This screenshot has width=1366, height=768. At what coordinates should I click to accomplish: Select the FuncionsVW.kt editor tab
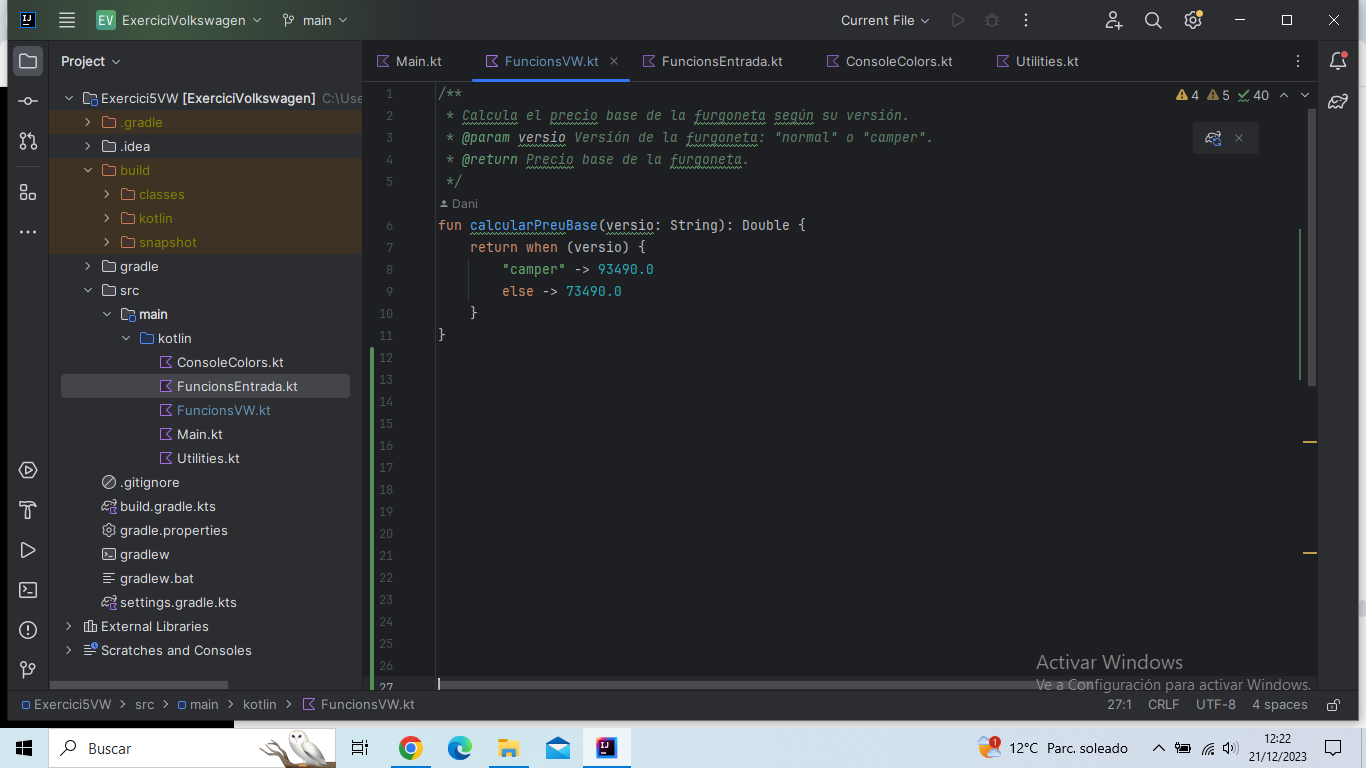point(551,61)
